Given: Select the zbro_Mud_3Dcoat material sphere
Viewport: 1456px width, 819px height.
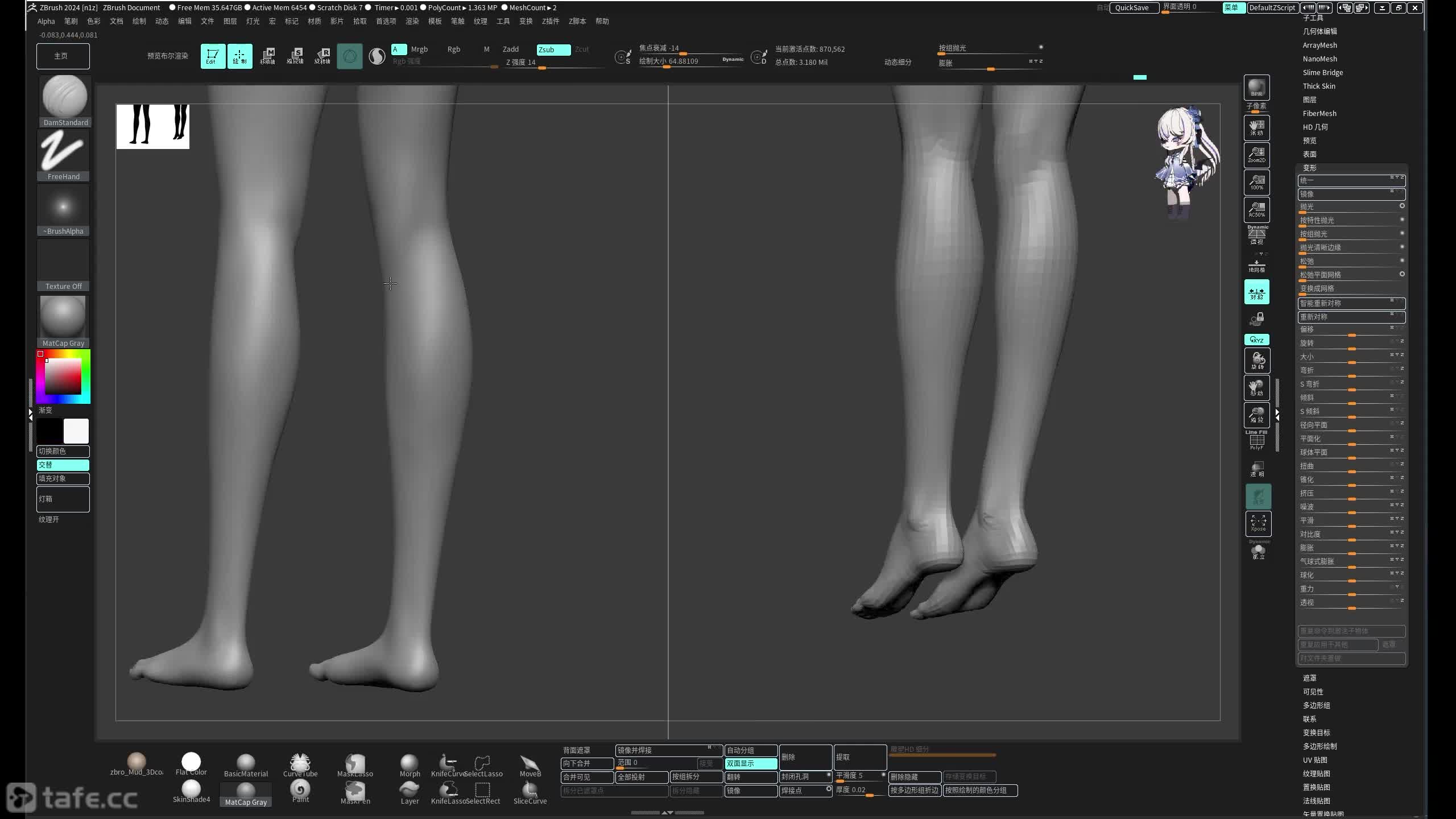Looking at the screenshot, I should coord(136,764).
